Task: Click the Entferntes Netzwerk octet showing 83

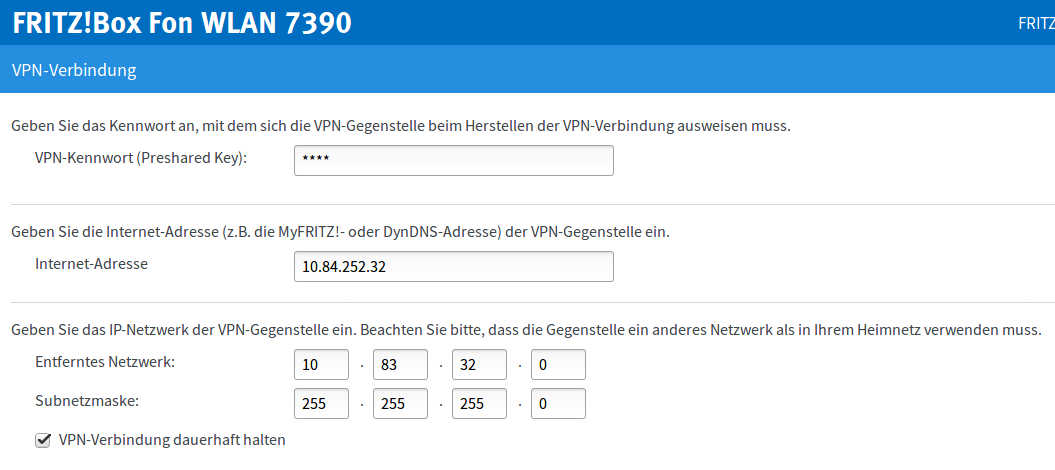Action: click(x=399, y=365)
